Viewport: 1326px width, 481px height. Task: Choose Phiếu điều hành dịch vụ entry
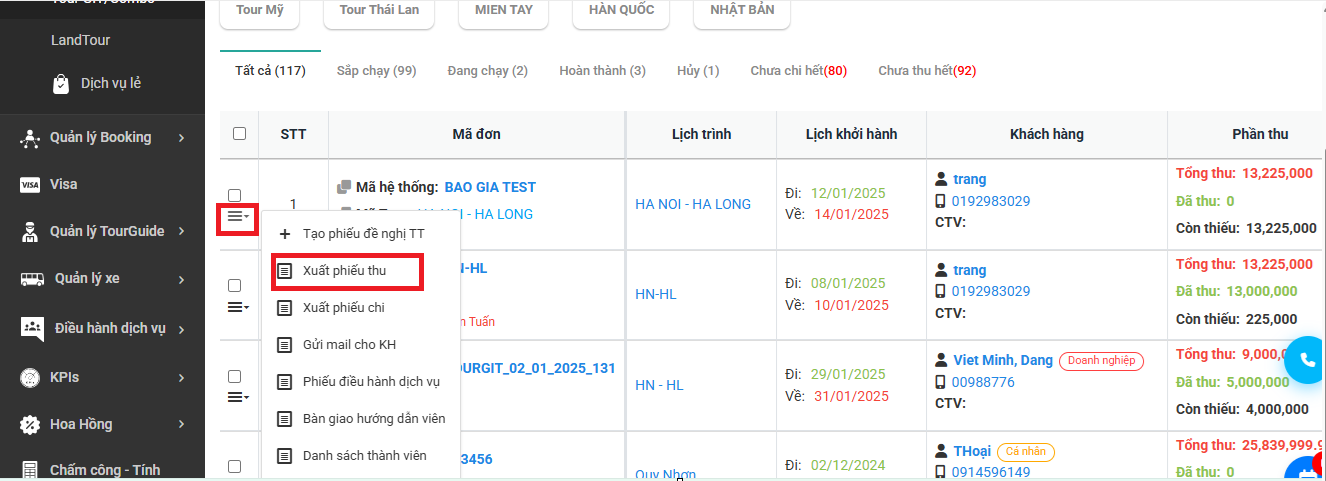tap(360, 382)
